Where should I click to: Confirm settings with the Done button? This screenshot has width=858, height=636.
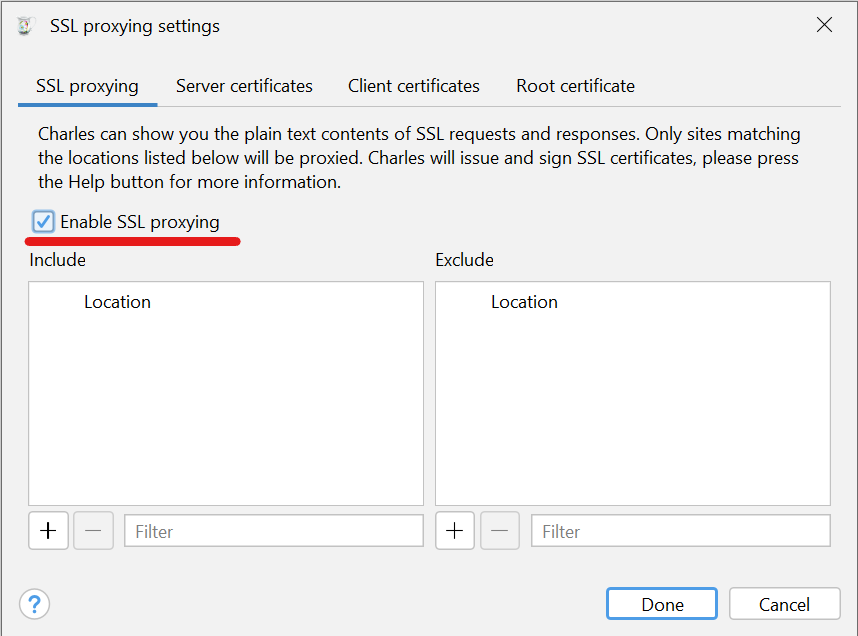point(662,604)
